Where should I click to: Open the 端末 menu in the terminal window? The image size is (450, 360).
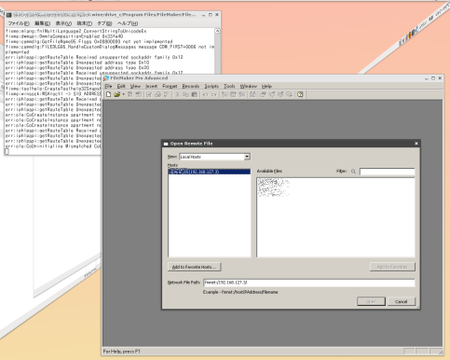(x=84, y=23)
